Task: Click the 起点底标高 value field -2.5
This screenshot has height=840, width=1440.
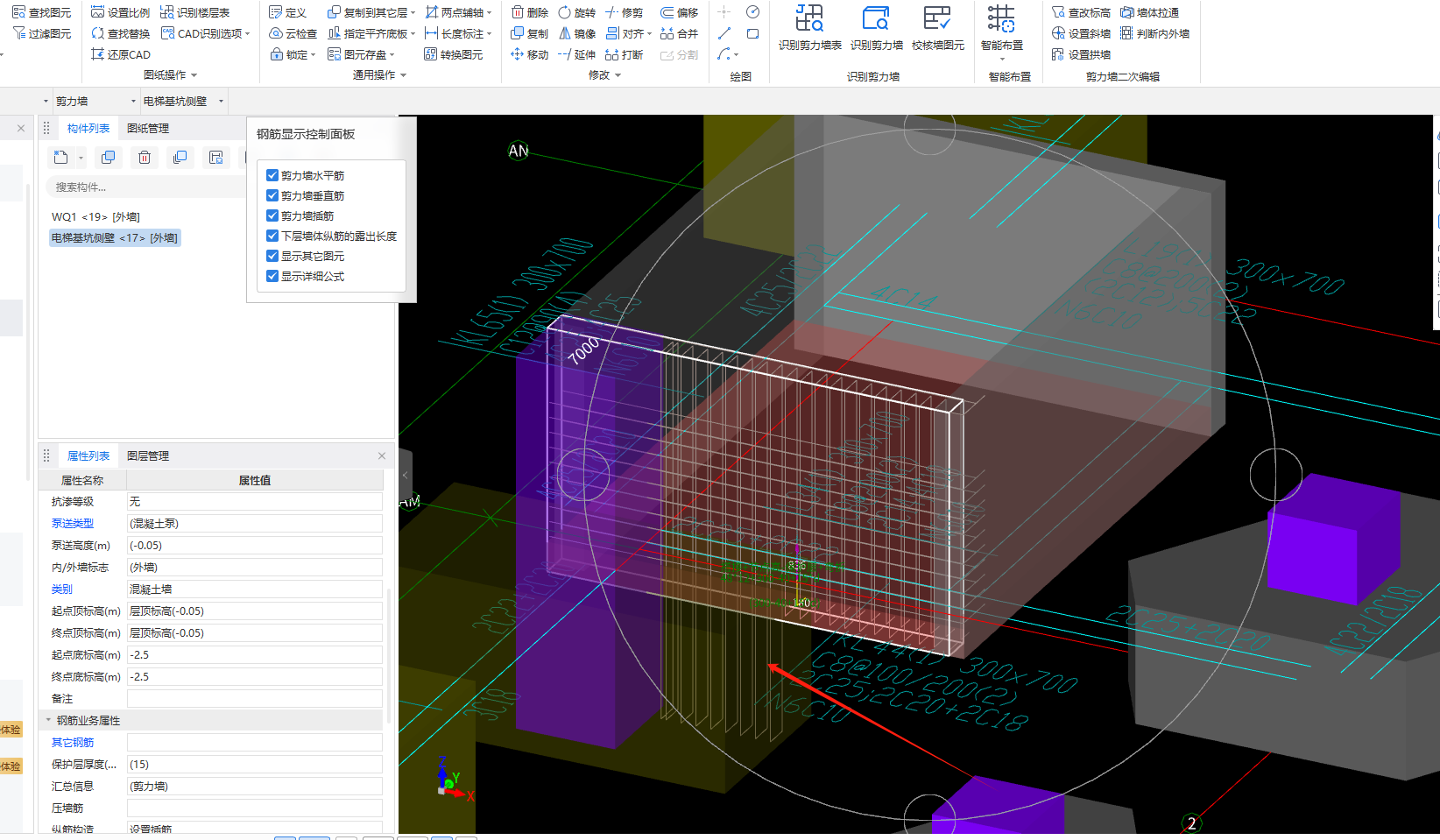Action: coord(255,654)
